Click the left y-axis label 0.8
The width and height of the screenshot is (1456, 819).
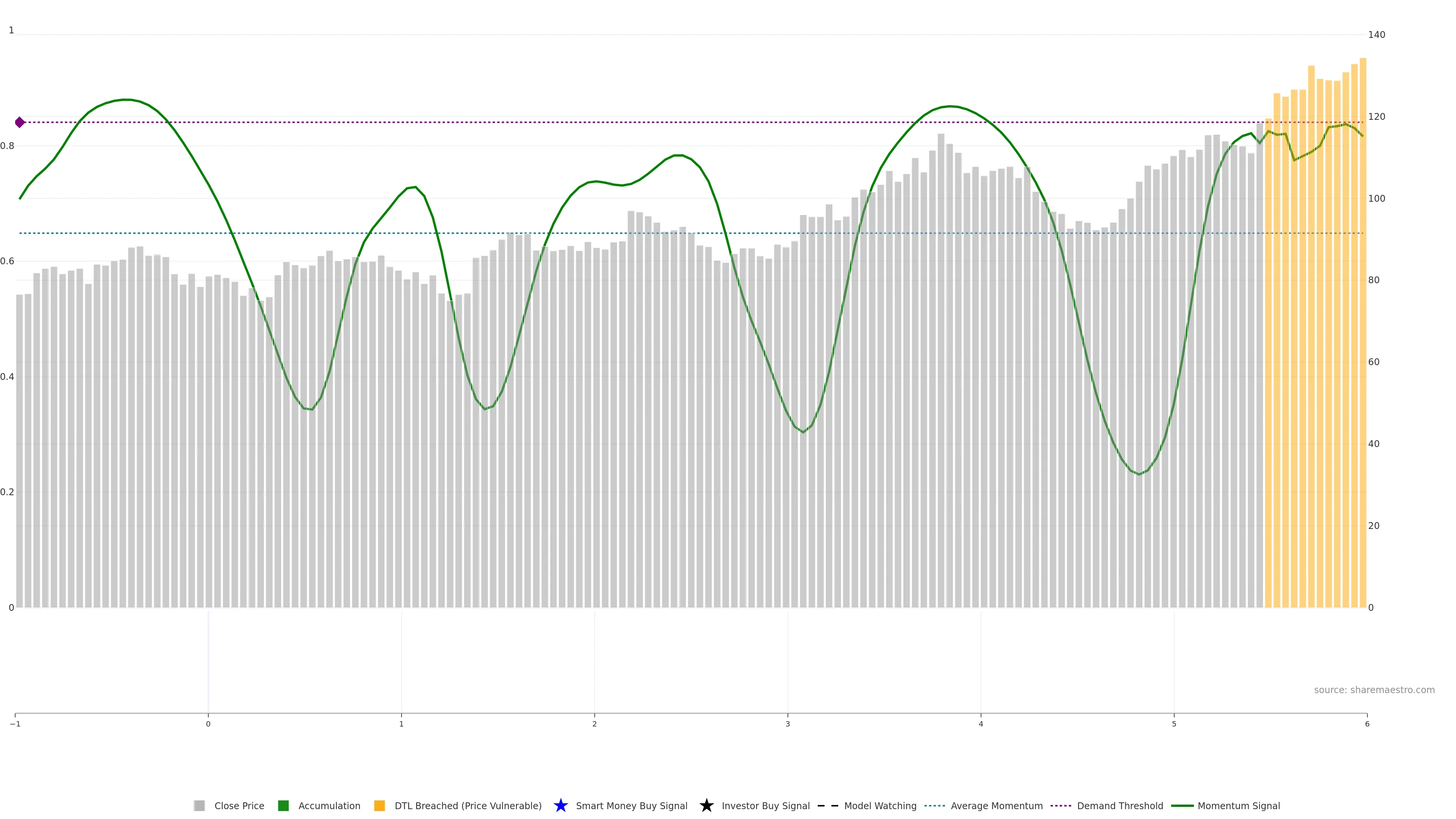coord(7,146)
